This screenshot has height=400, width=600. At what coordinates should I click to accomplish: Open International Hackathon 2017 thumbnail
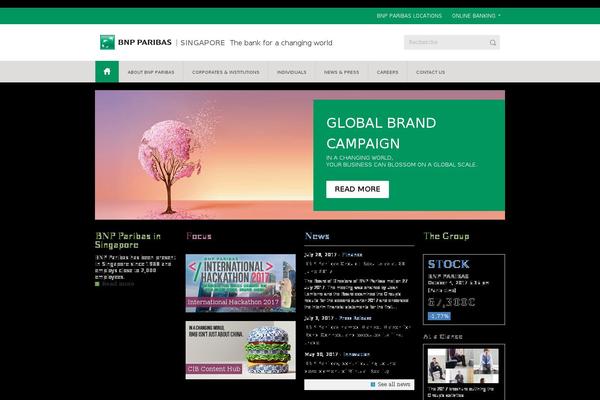(x=240, y=283)
